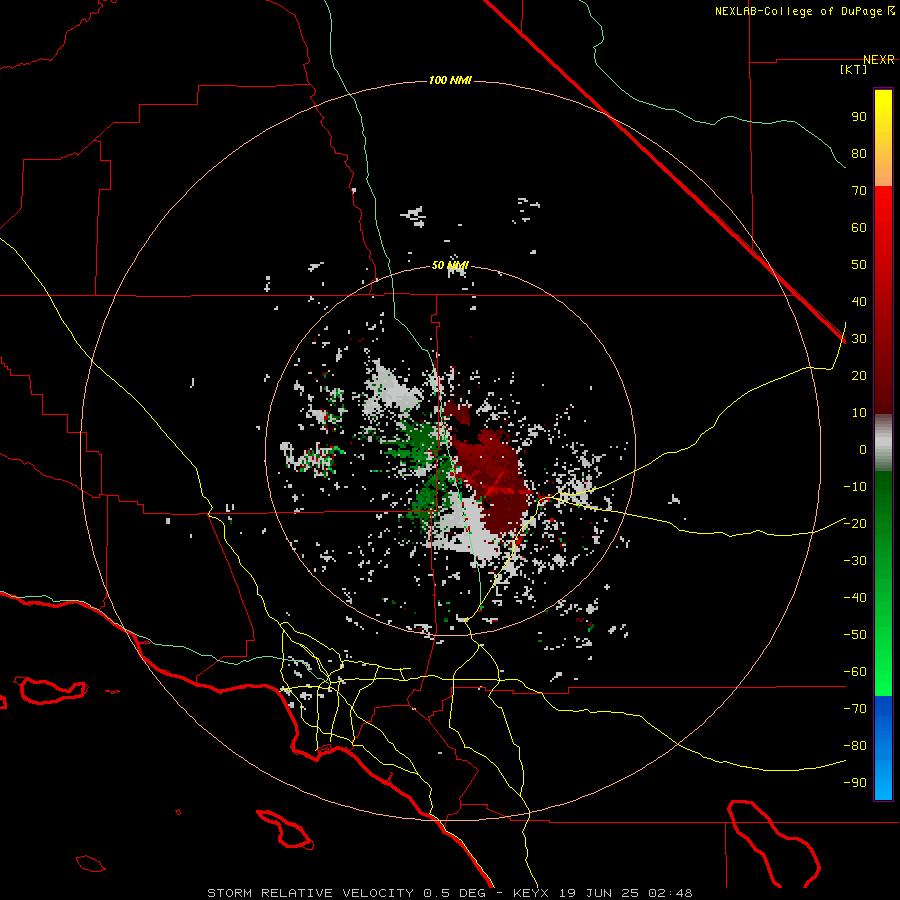Click the 80 value on the velocity scale
This screenshot has width=900, height=900.
(x=859, y=153)
